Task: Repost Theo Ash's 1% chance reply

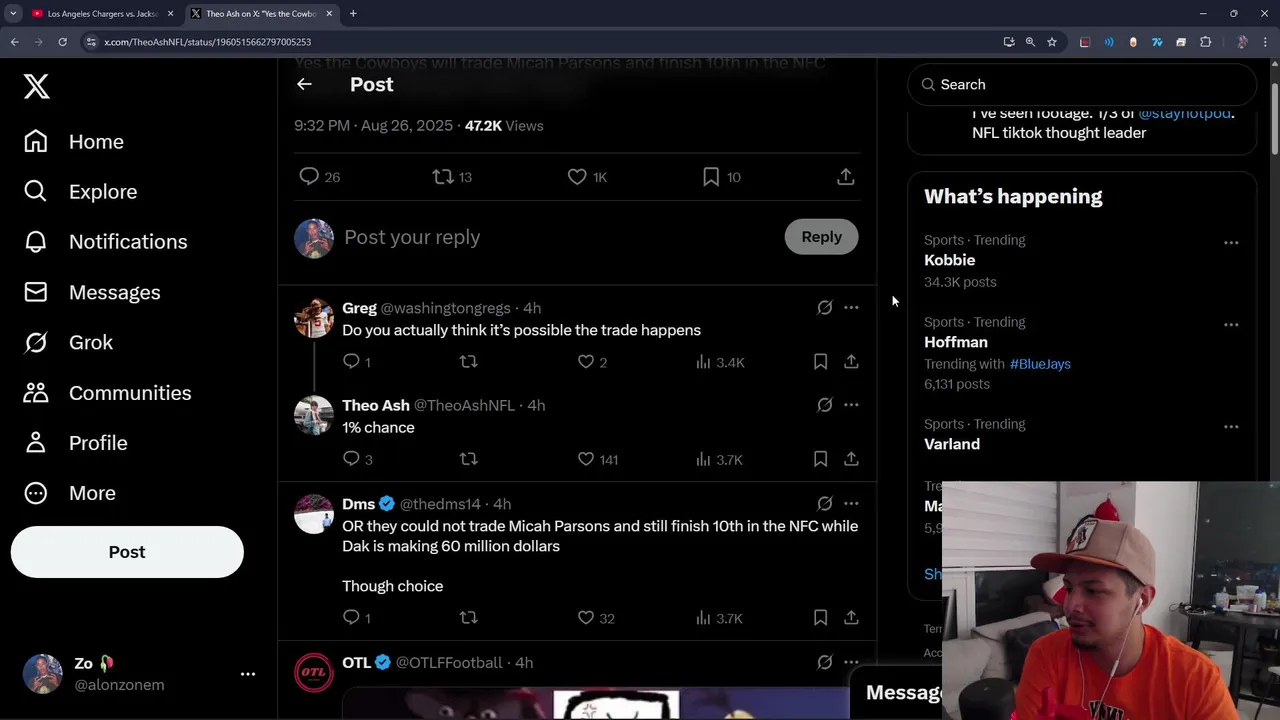Action: coord(468,459)
